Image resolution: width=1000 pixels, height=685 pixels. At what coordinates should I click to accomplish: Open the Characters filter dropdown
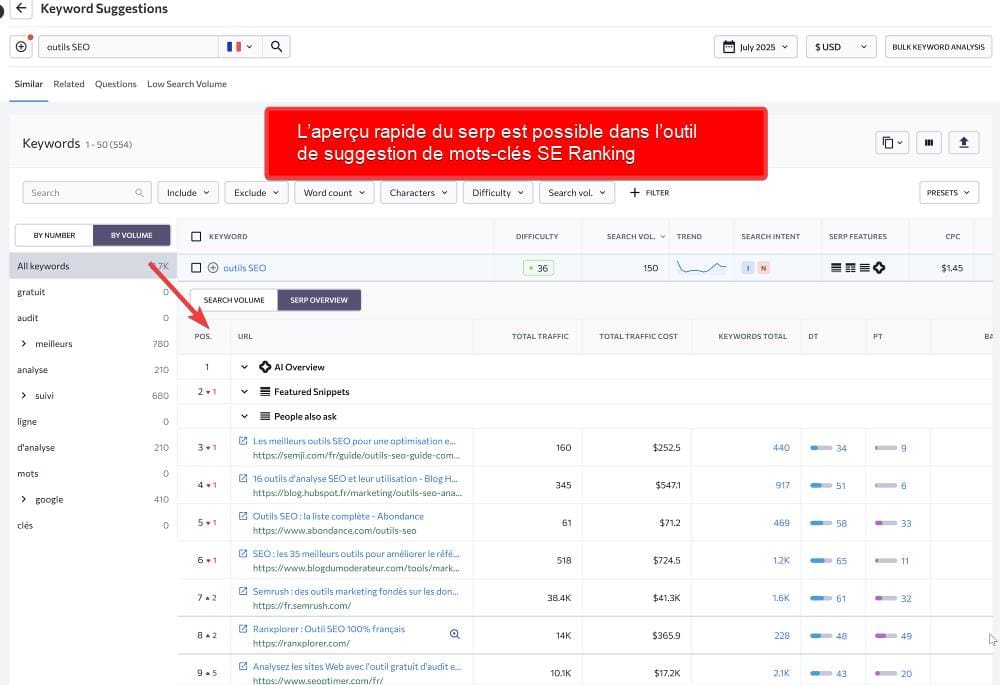(418, 193)
